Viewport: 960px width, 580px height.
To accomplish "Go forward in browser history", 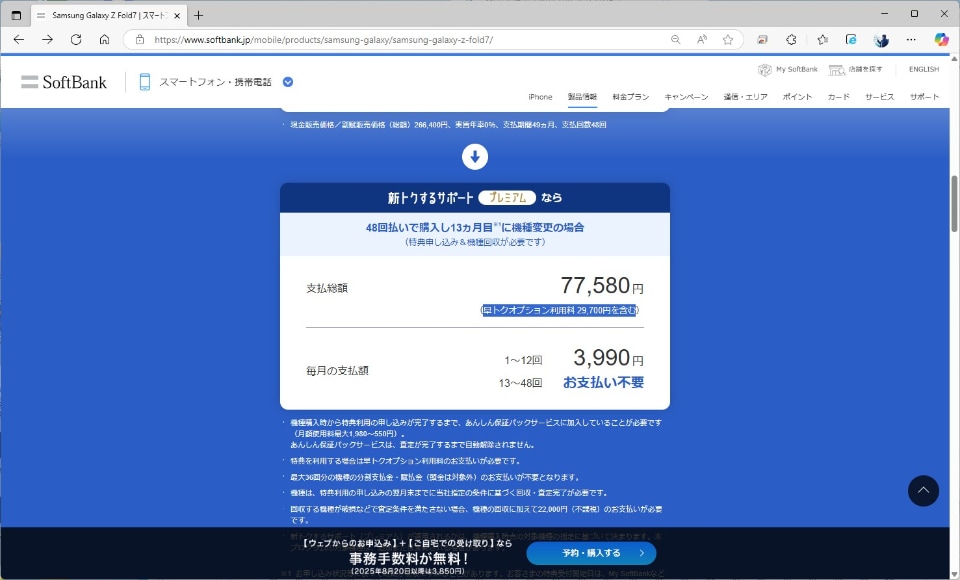I will click(x=47, y=40).
